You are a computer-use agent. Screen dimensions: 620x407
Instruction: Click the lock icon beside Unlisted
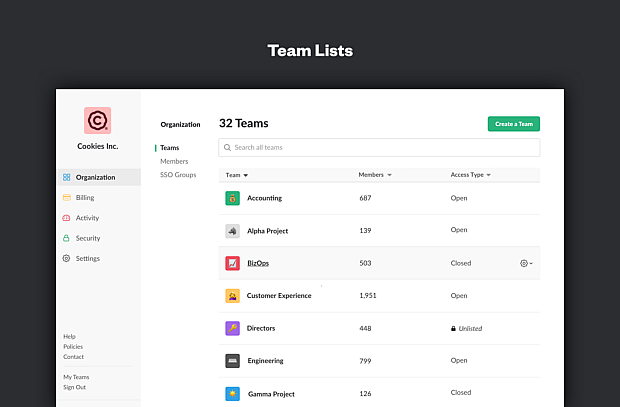point(453,328)
